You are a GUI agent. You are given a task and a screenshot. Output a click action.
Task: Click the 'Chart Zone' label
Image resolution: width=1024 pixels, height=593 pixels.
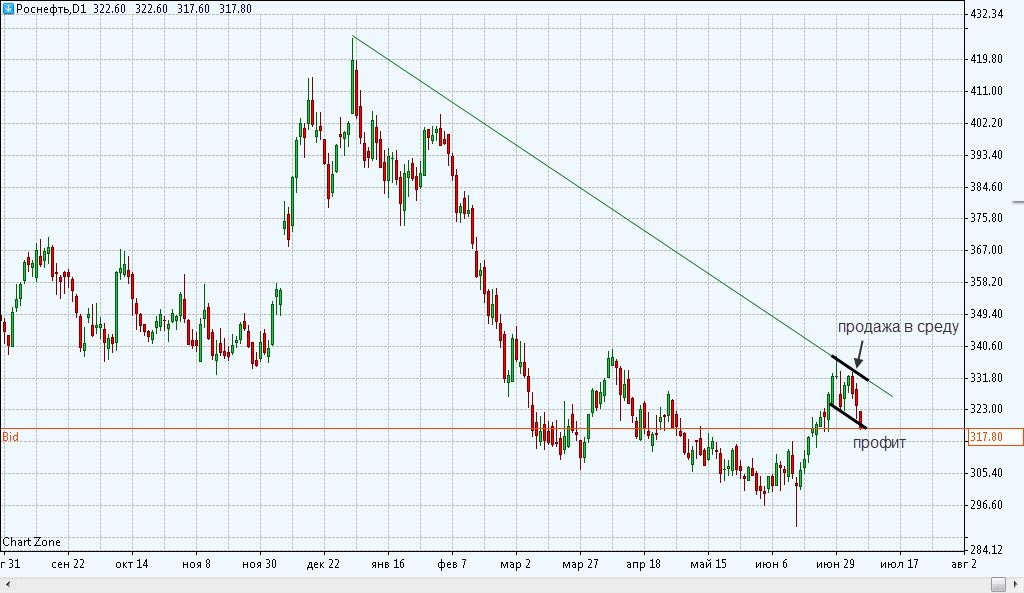[32, 542]
